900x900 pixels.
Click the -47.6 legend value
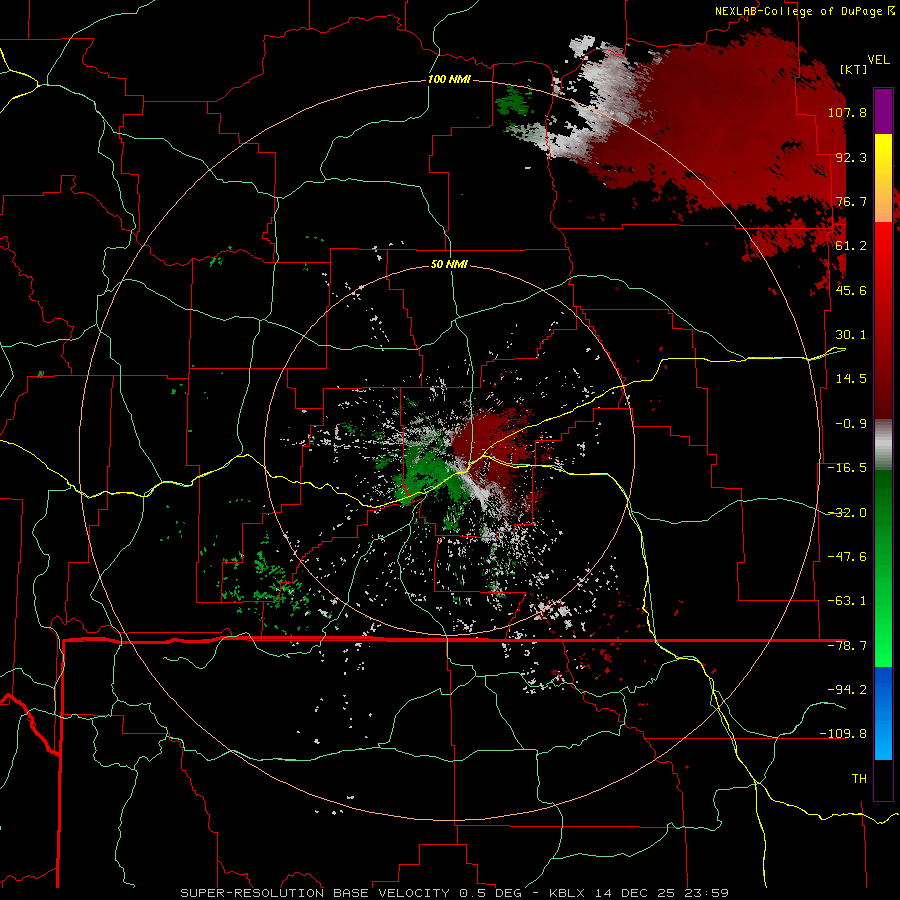(847, 557)
